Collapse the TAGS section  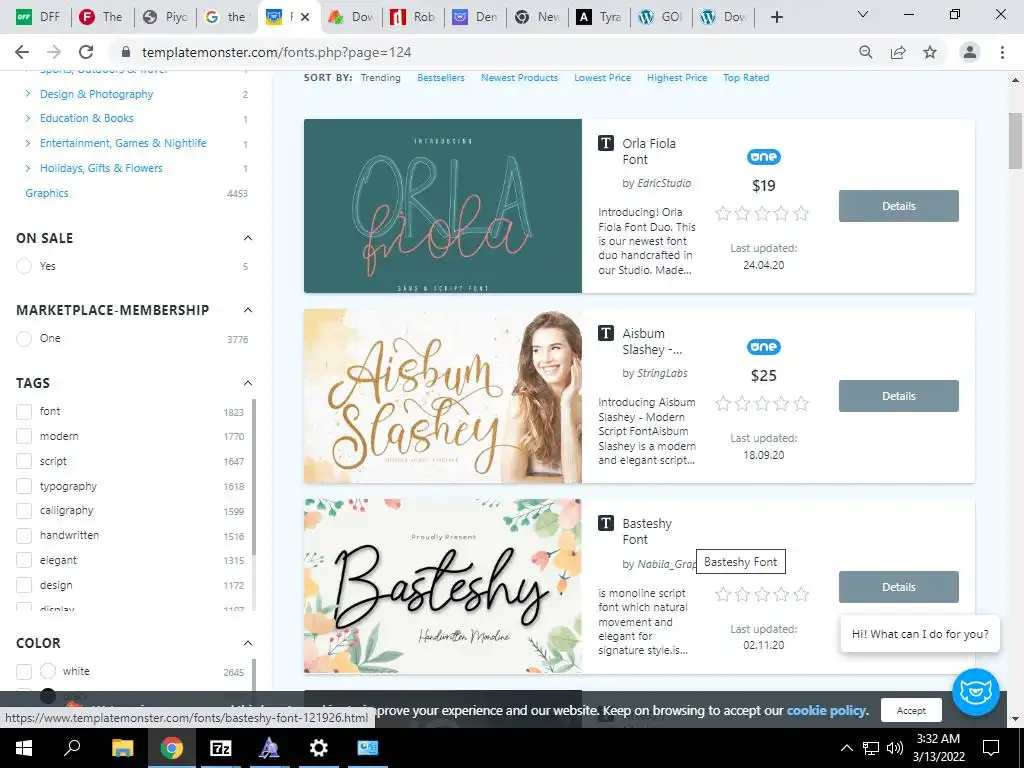248,383
